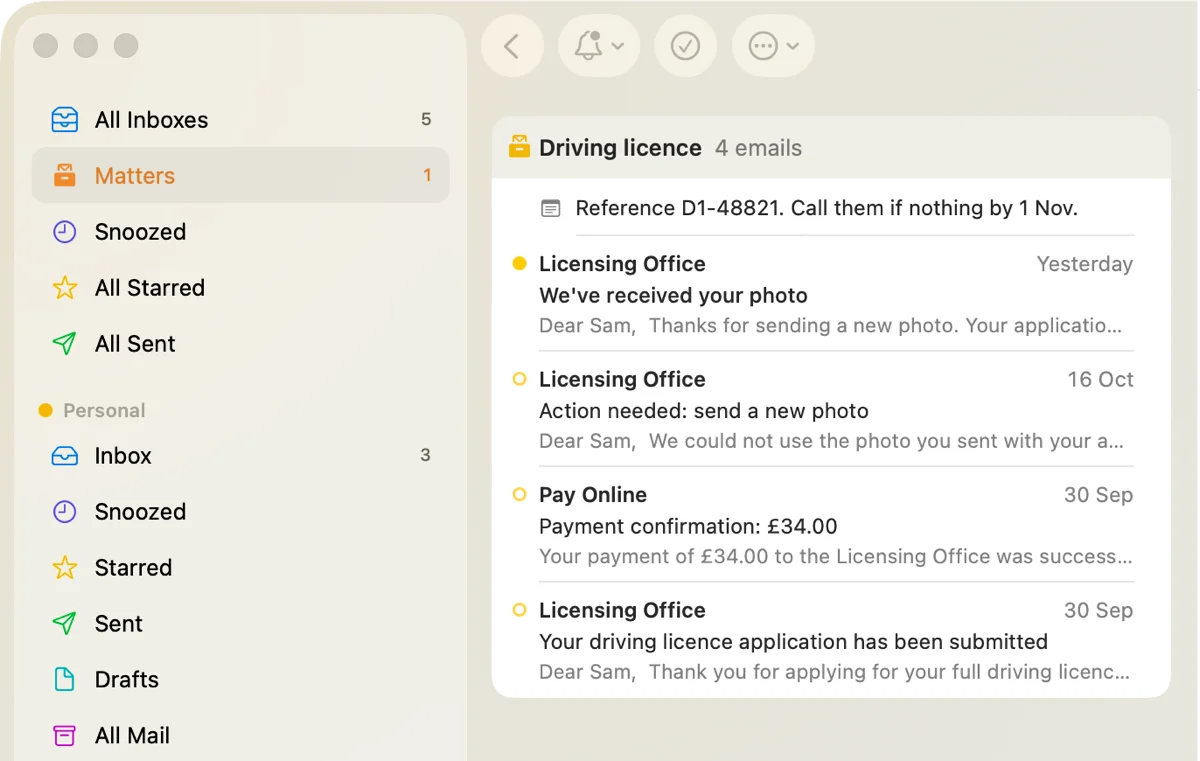Open All Starred mailbox
This screenshot has width=1200, height=761.
coord(241,288)
